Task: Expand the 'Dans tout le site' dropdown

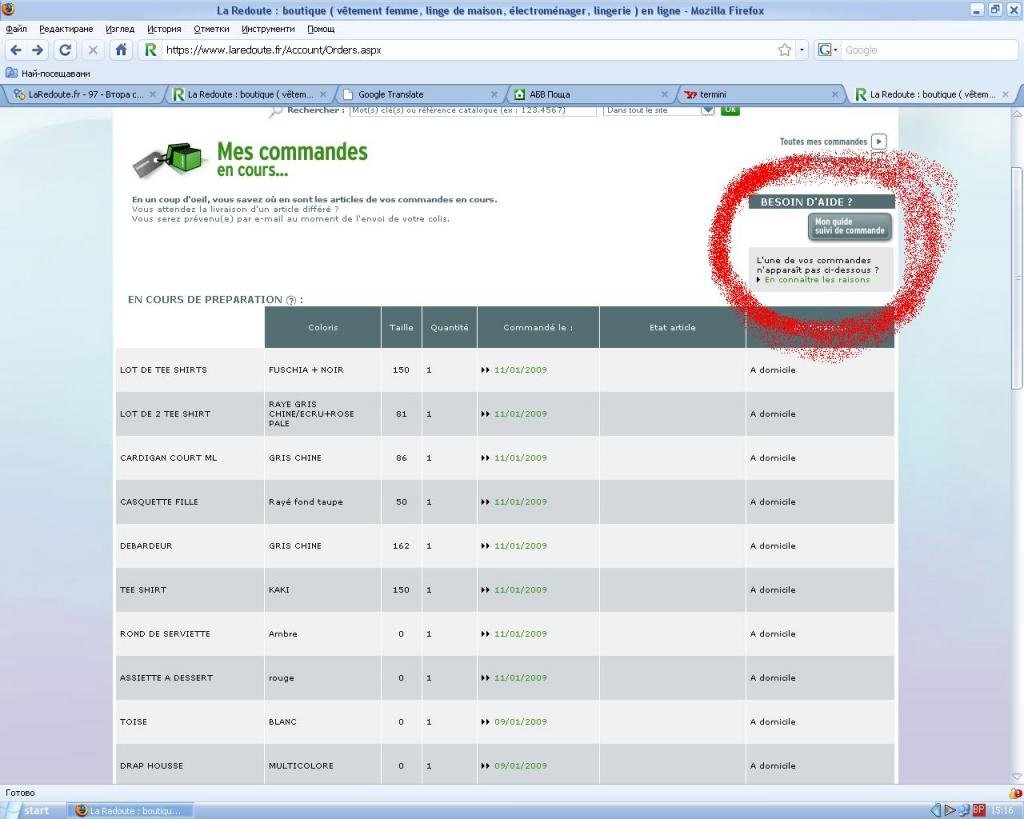Action: click(708, 110)
